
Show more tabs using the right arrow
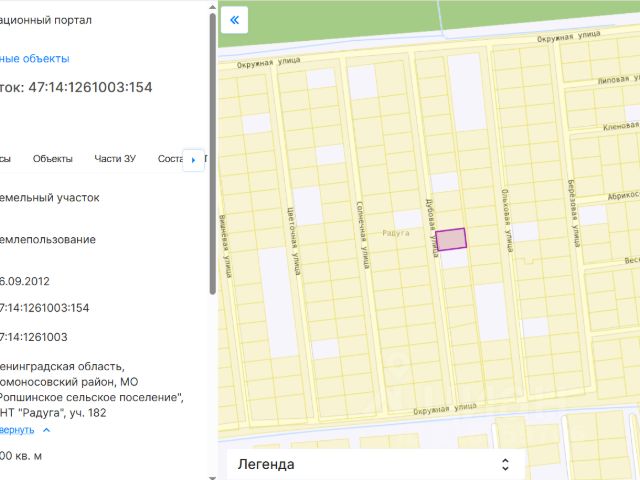pyautogui.click(x=193, y=160)
